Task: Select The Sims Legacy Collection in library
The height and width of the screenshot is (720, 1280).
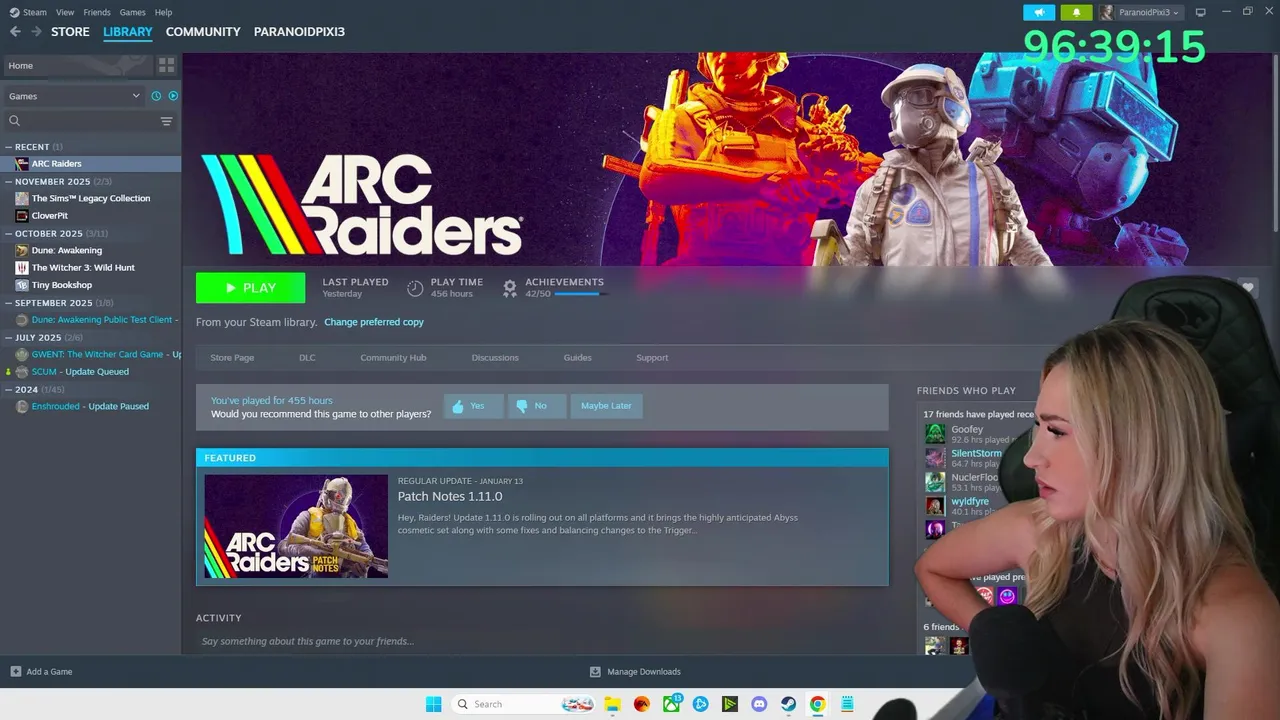Action: [x=91, y=199]
